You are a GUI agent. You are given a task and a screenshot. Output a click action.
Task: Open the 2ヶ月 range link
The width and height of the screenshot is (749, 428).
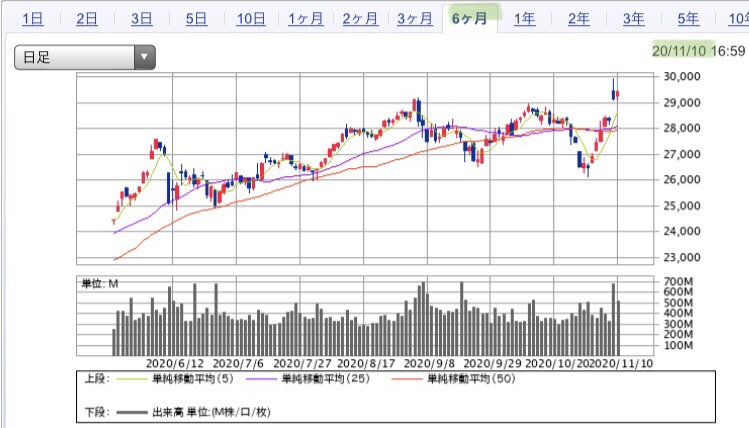click(360, 19)
